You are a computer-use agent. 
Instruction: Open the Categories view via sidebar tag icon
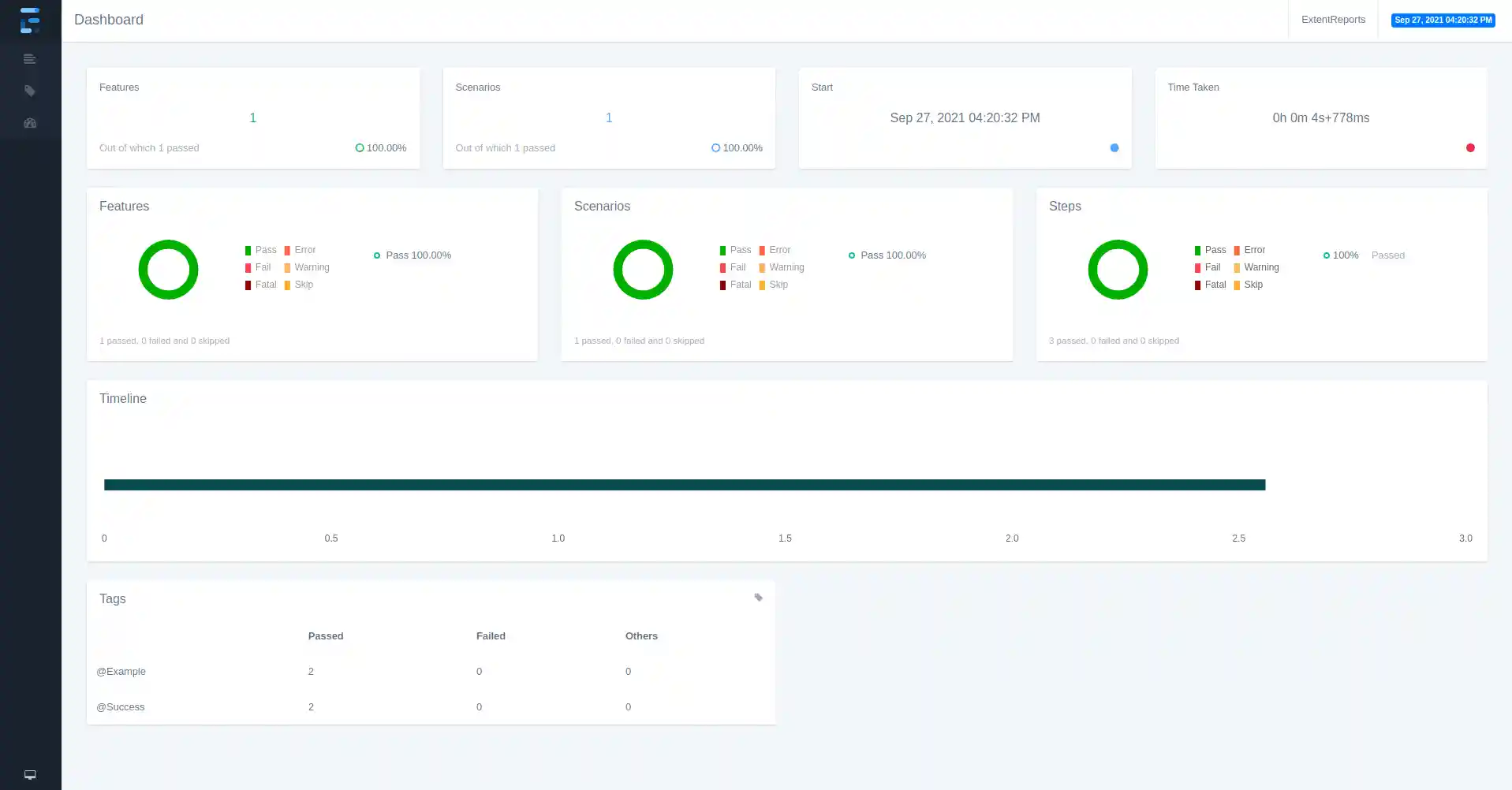coord(29,91)
